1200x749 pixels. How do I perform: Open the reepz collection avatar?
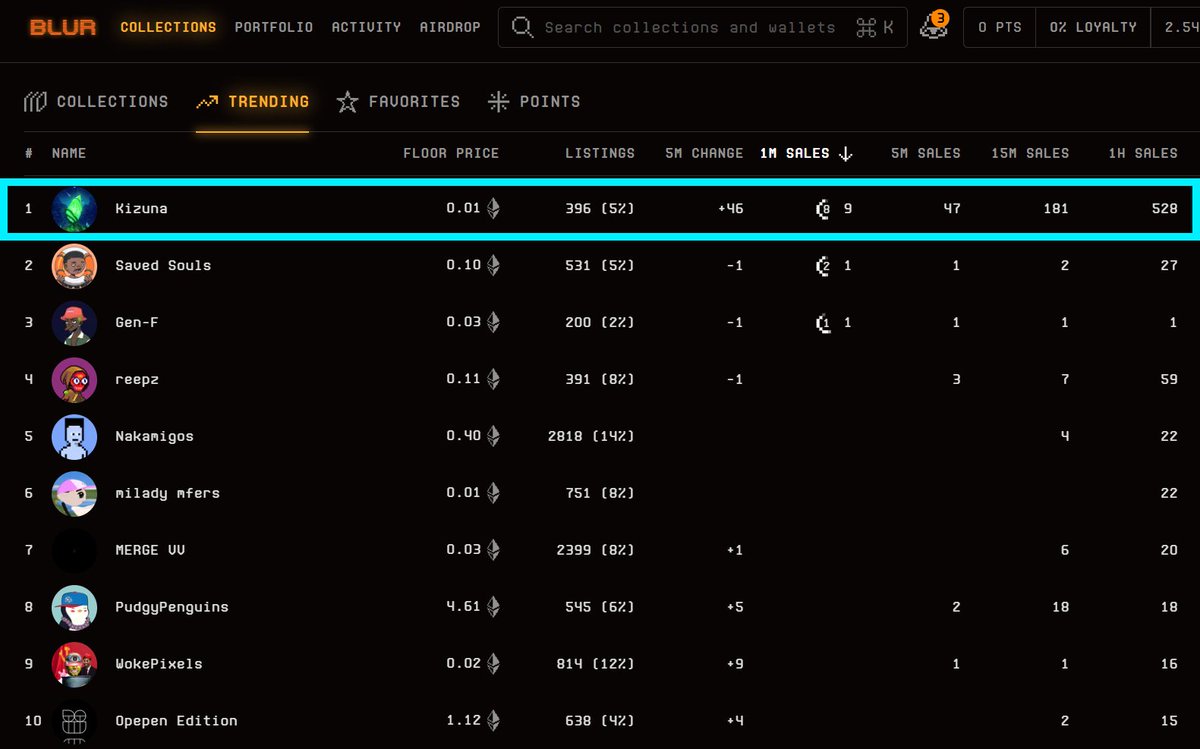[74, 380]
